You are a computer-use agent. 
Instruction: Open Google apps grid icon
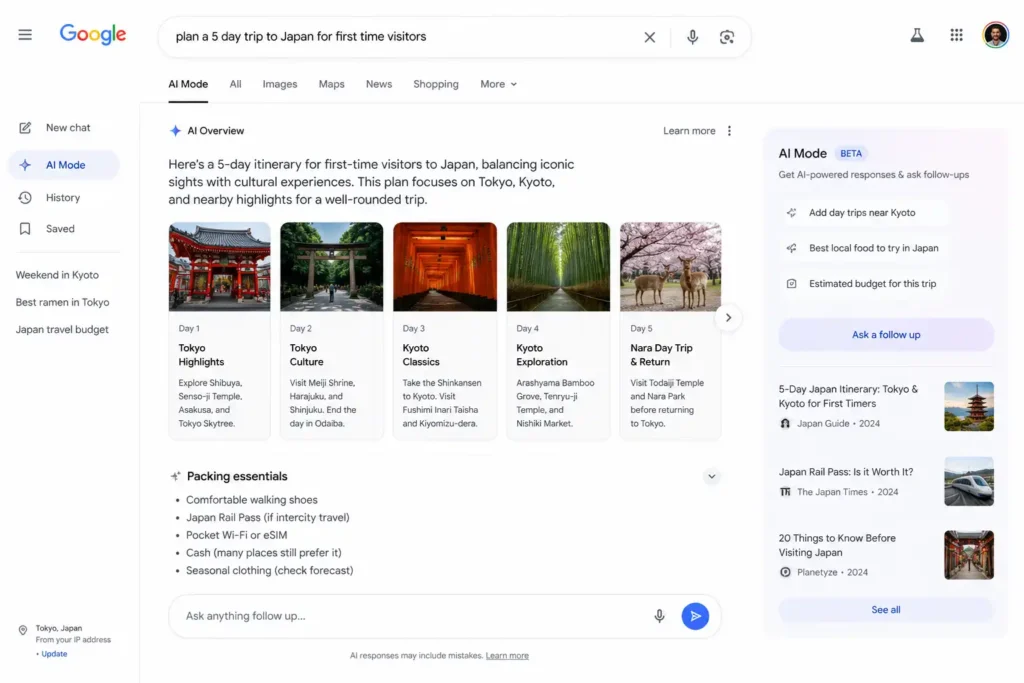point(956,35)
